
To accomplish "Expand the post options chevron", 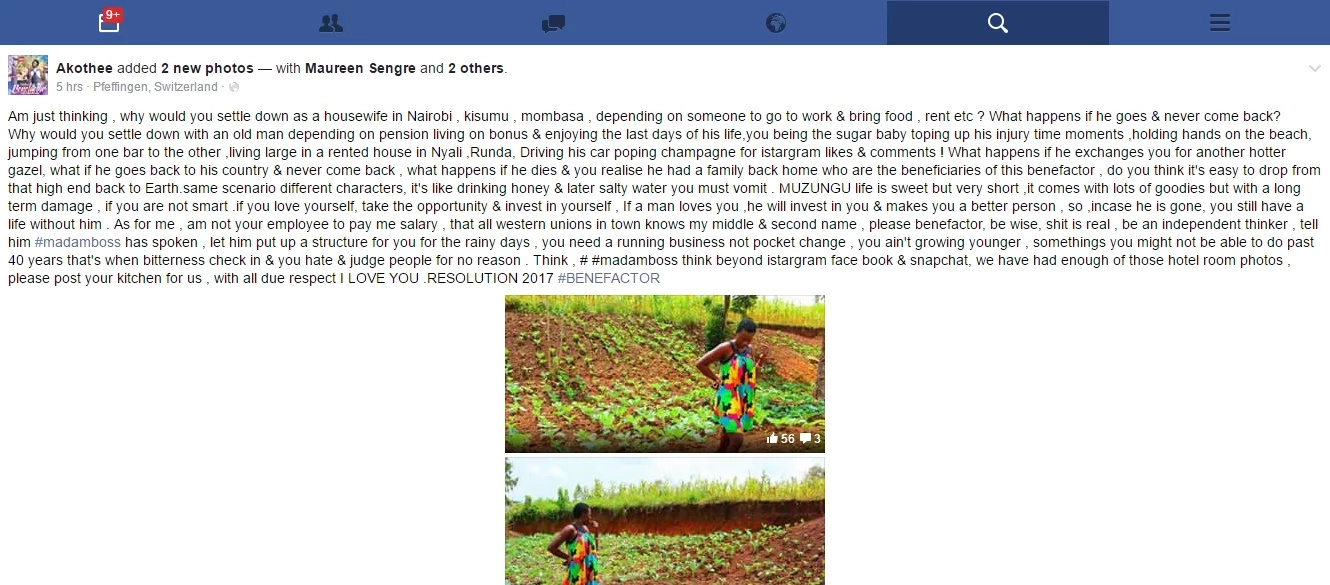I will [x=1315, y=68].
